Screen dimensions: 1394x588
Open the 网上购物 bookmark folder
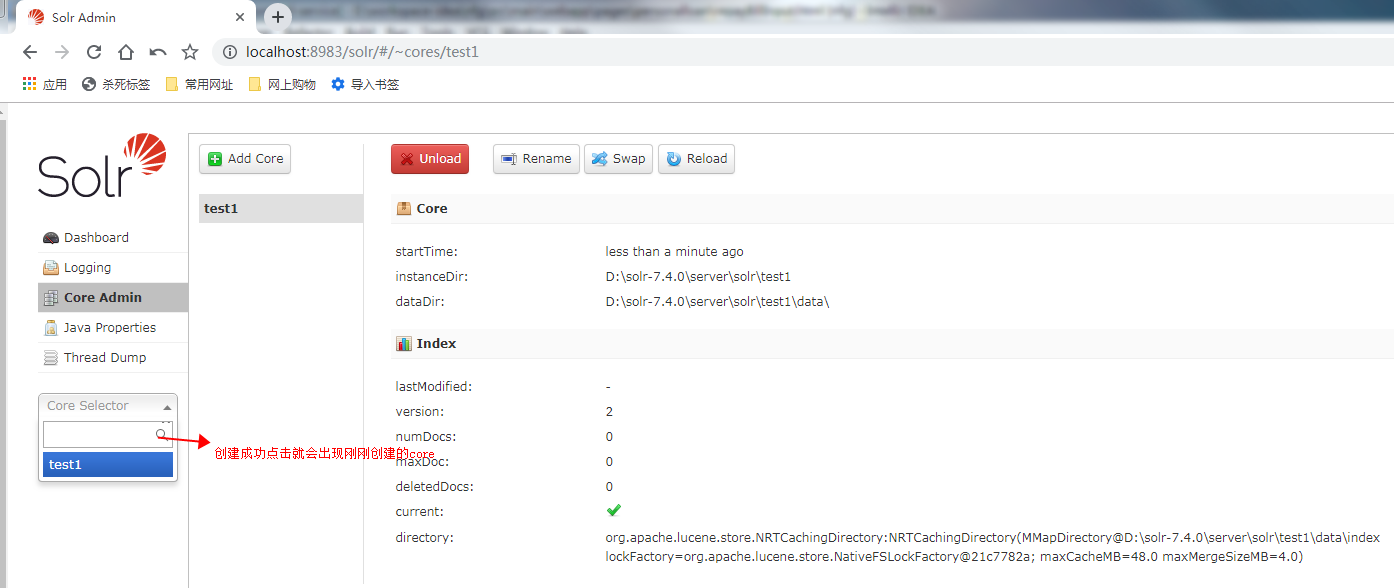pyautogui.click(x=282, y=85)
